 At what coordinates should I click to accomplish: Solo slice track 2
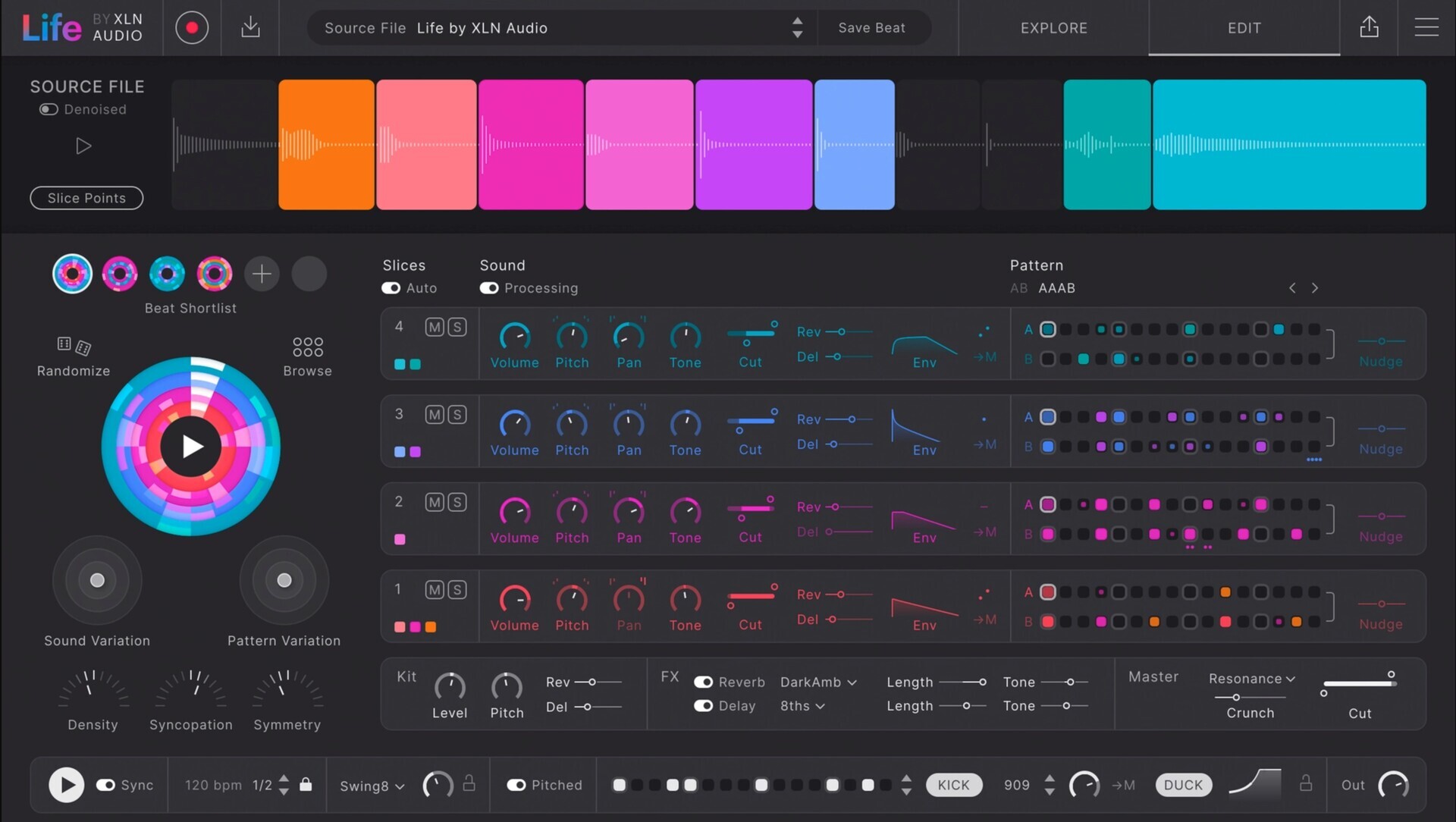click(x=457, y=502)
